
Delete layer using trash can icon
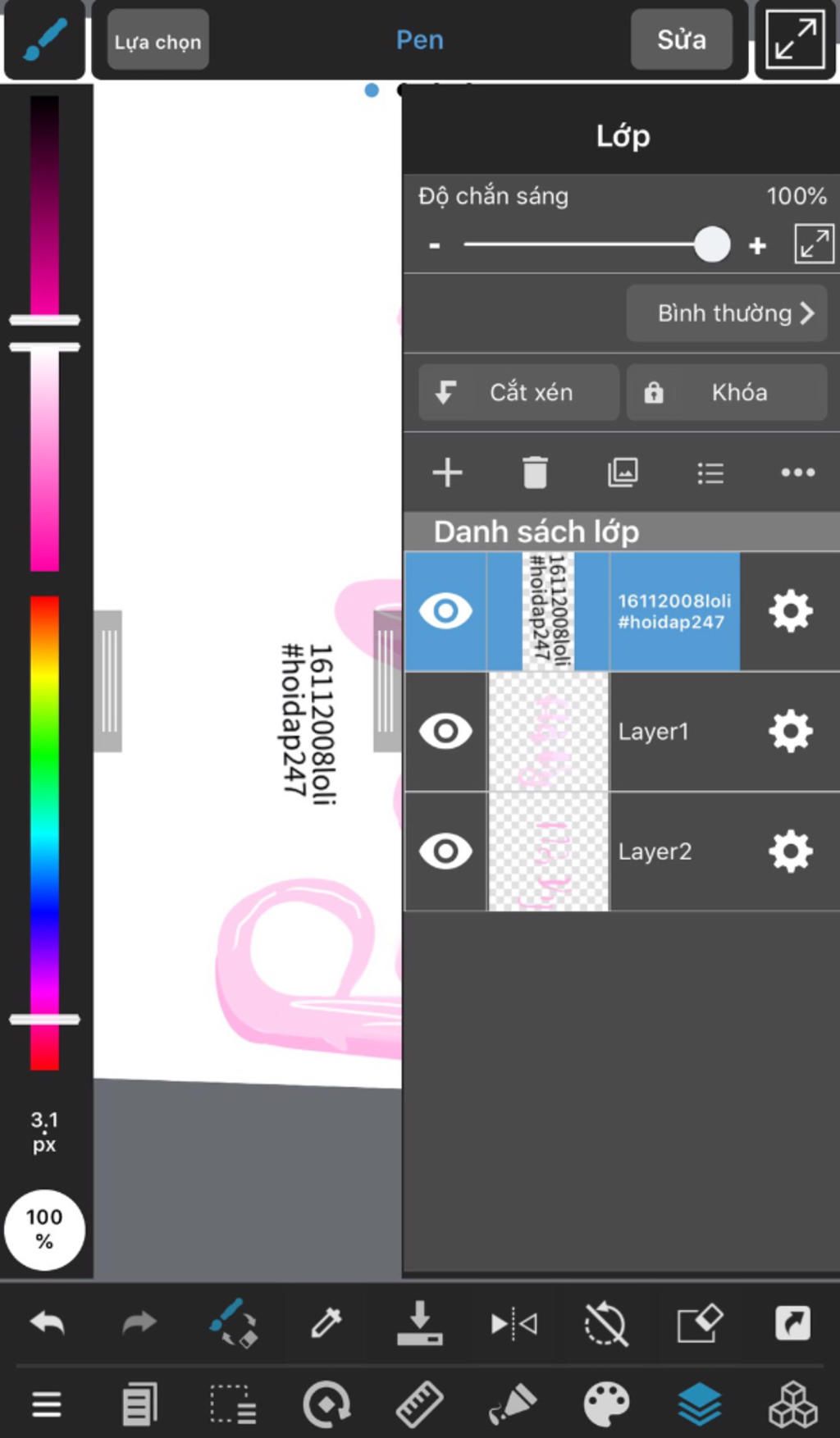pyautogui.click(x=535, y=472)
